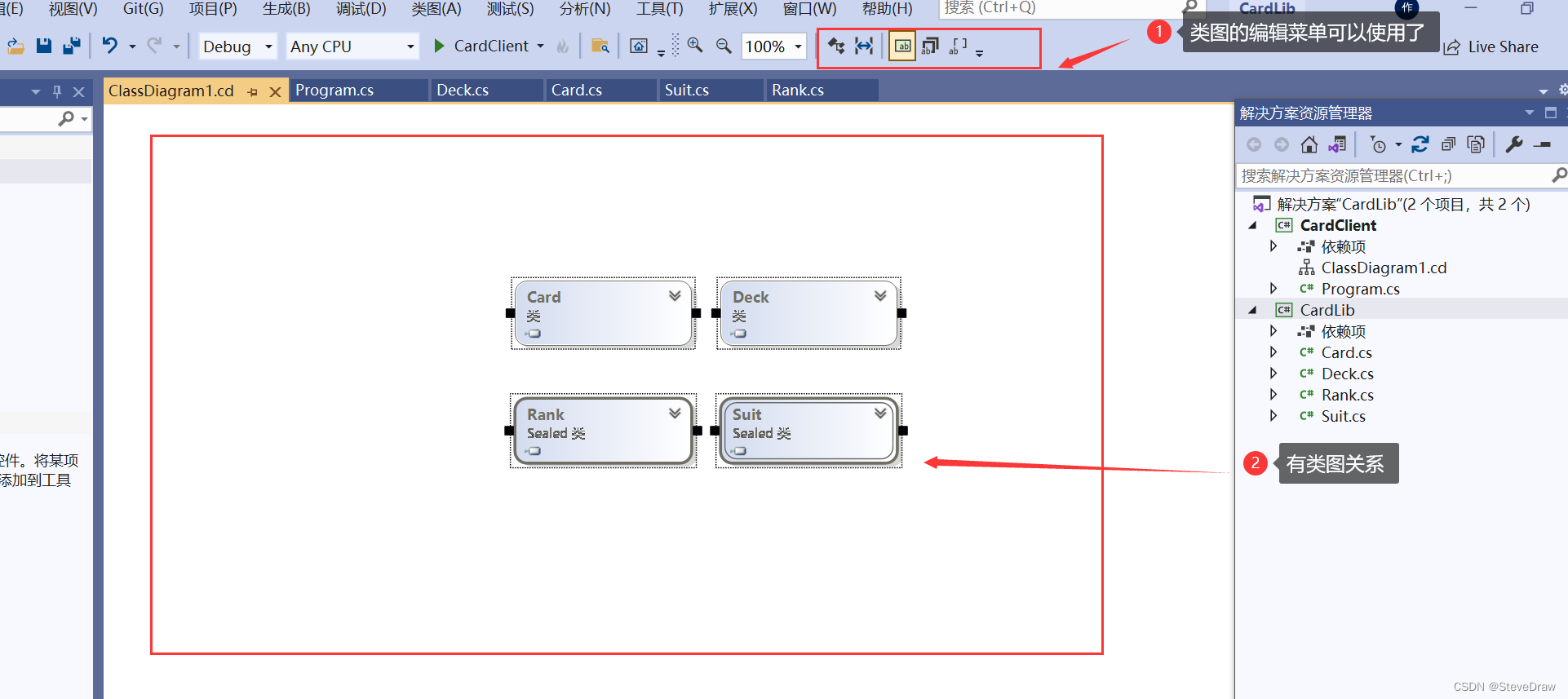Click the pin icon on left tool panel

[57, 91]
